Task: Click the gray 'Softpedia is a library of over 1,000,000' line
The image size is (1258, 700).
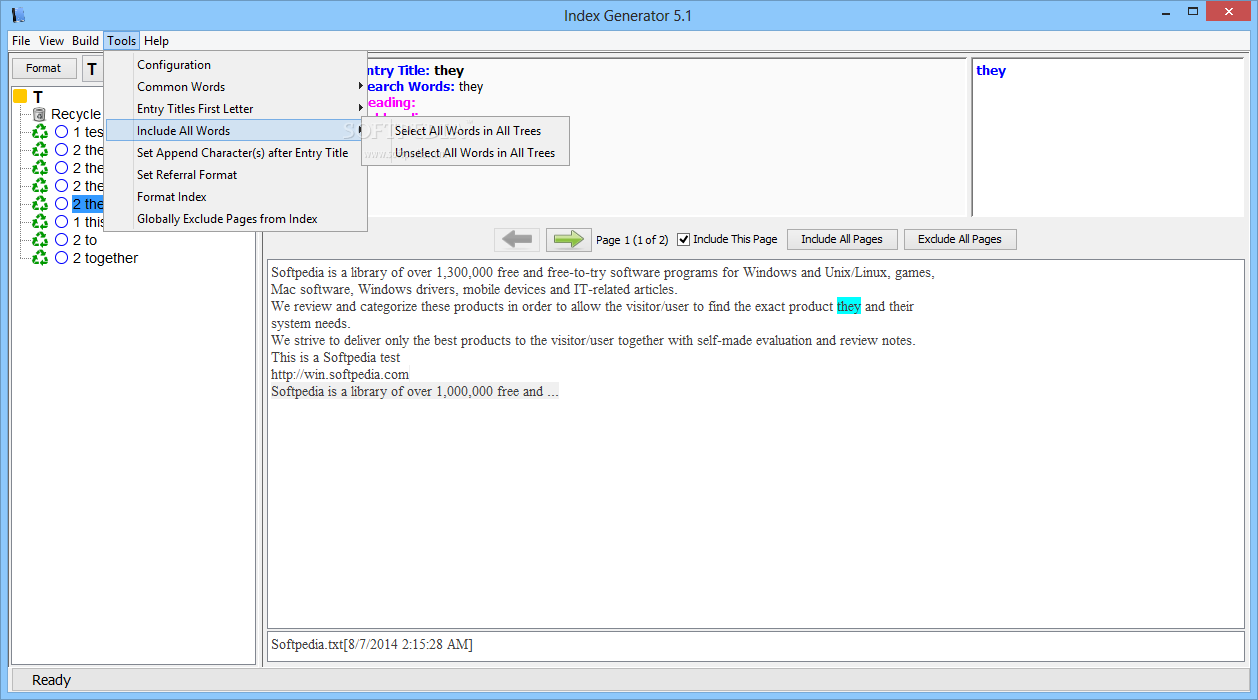Action: tap(415, 391)
